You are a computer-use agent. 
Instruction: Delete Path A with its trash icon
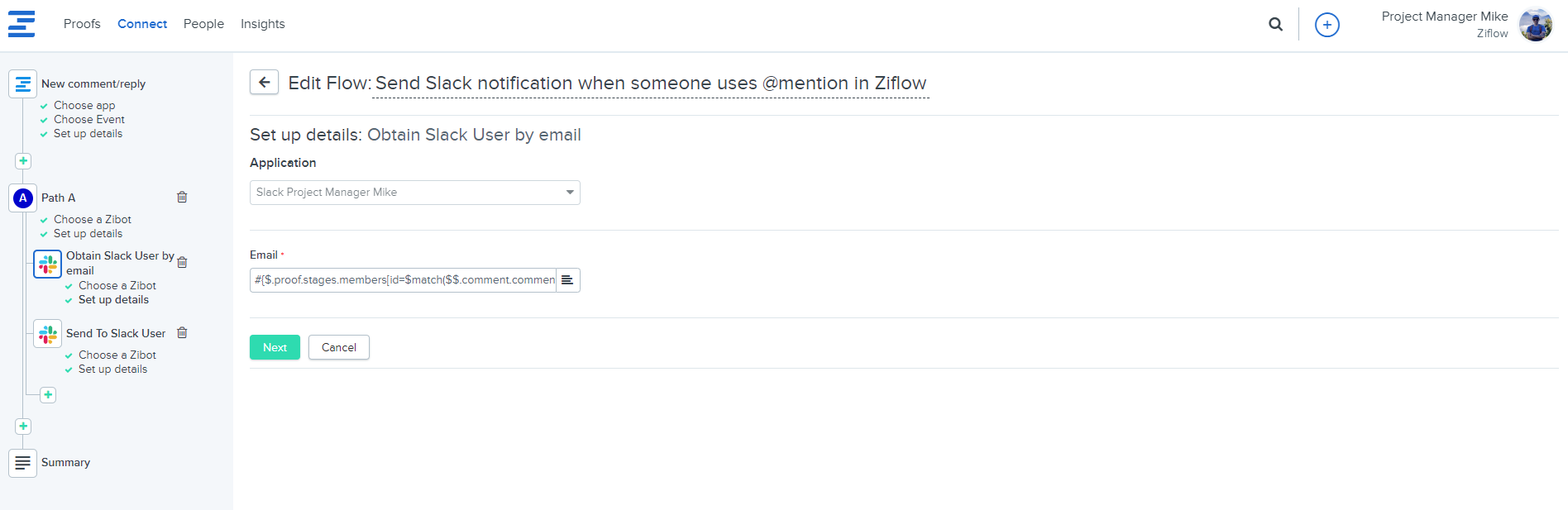coord(182,198)
